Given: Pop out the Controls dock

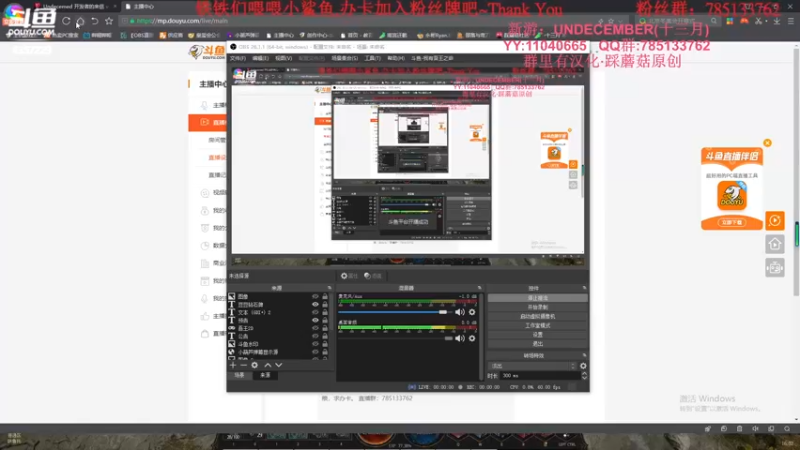Looking at the screenshot, I should pyautogui.click(x=584, y=288).
